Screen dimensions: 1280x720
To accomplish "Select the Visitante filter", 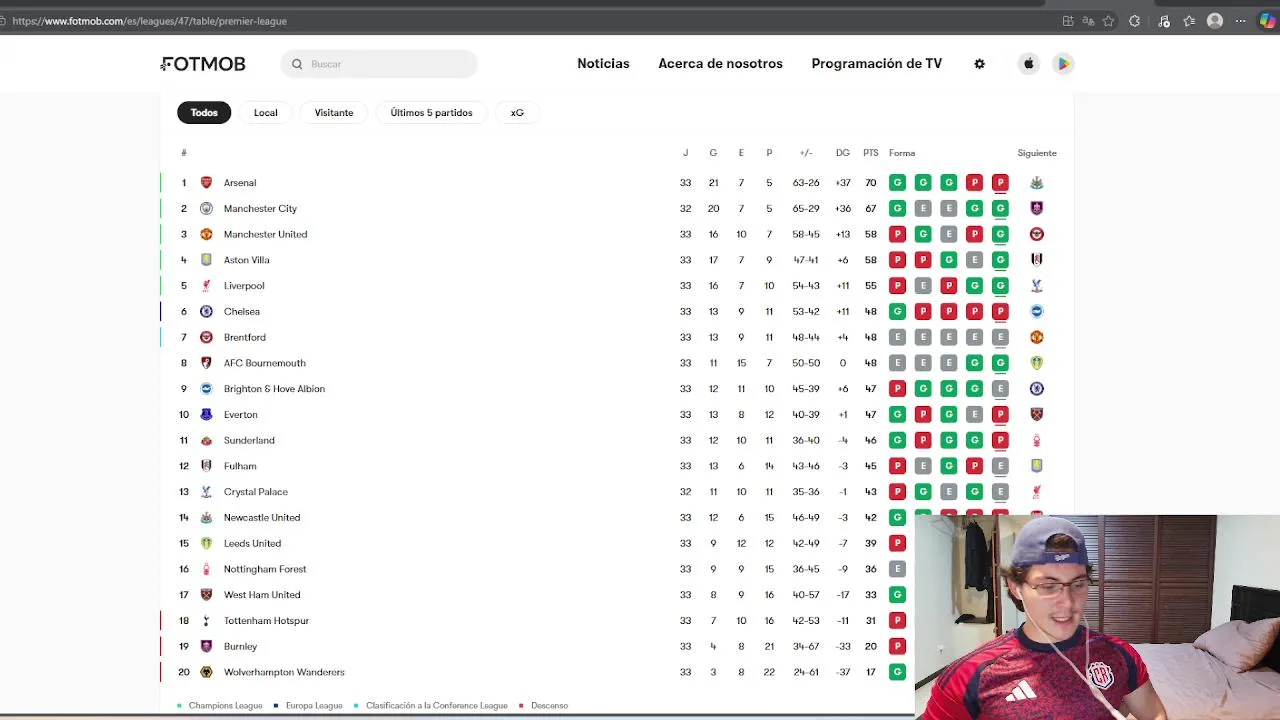I will point(334,113).
